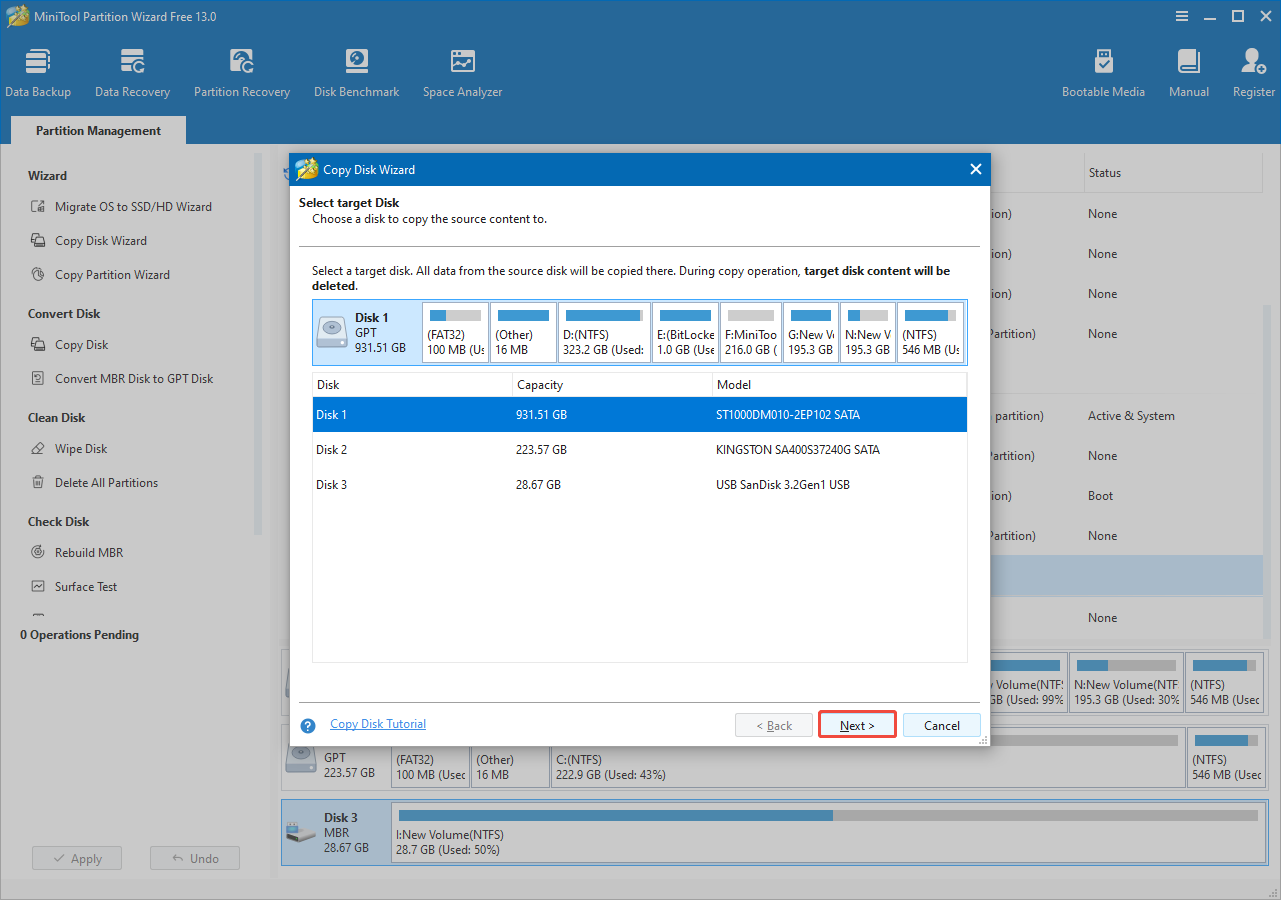Image resolution: width=1281 pixels, height=900 pixels.
Task: Run Disk Benchmark
Action: pyautogui.click(x=356, y=70)
